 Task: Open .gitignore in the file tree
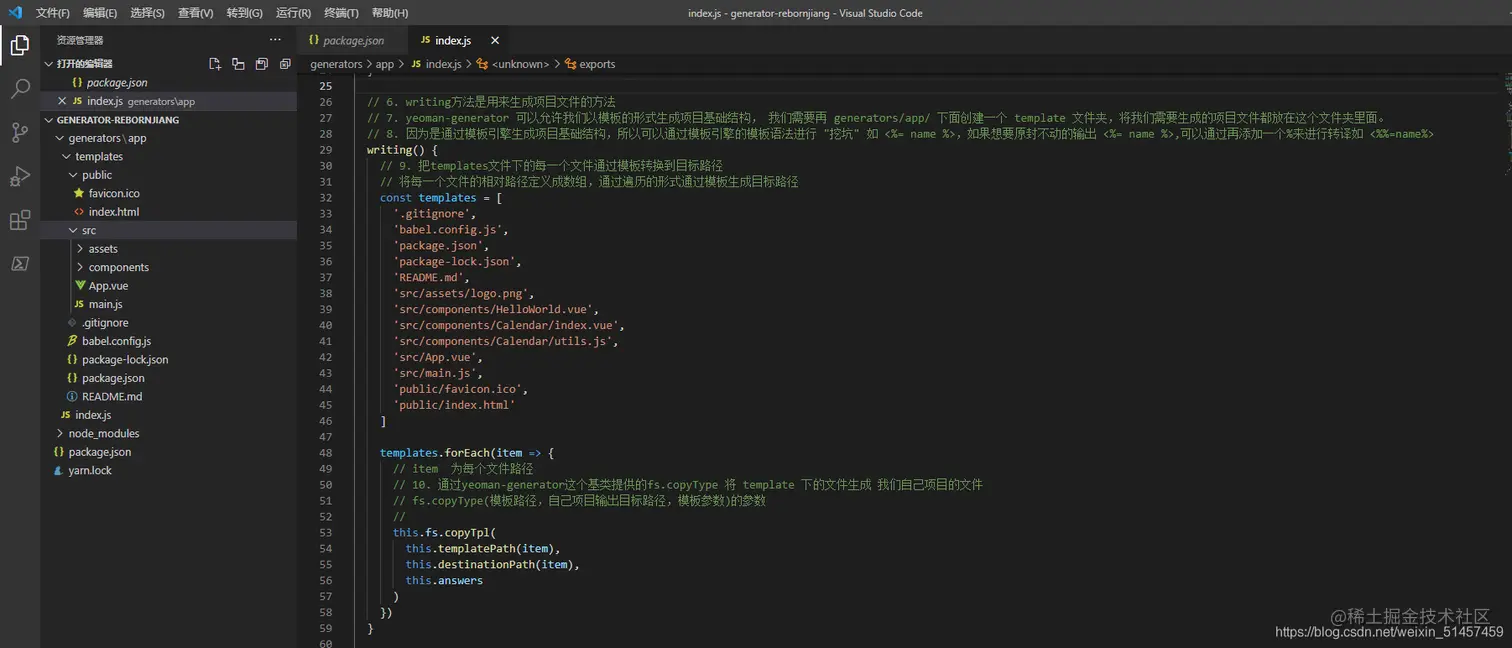point(105,323)
